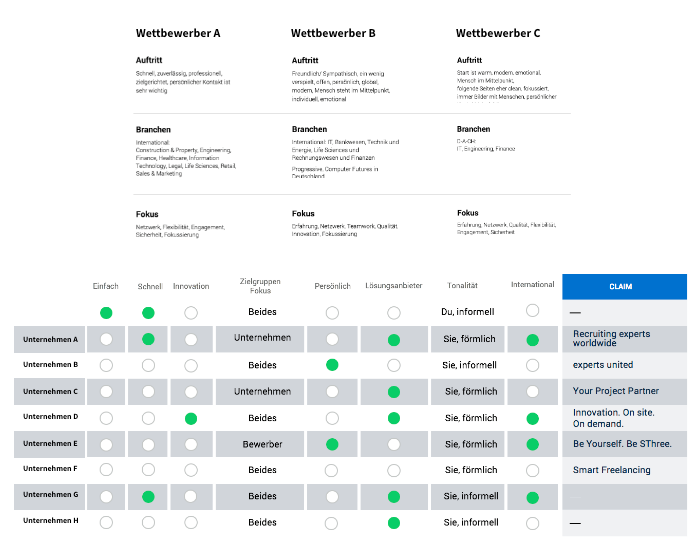The width and height of the screenshot is (700, 543).
Task: Click Unternehmen G's 'Sie, informell' cell
Action: tap(471, 496)
